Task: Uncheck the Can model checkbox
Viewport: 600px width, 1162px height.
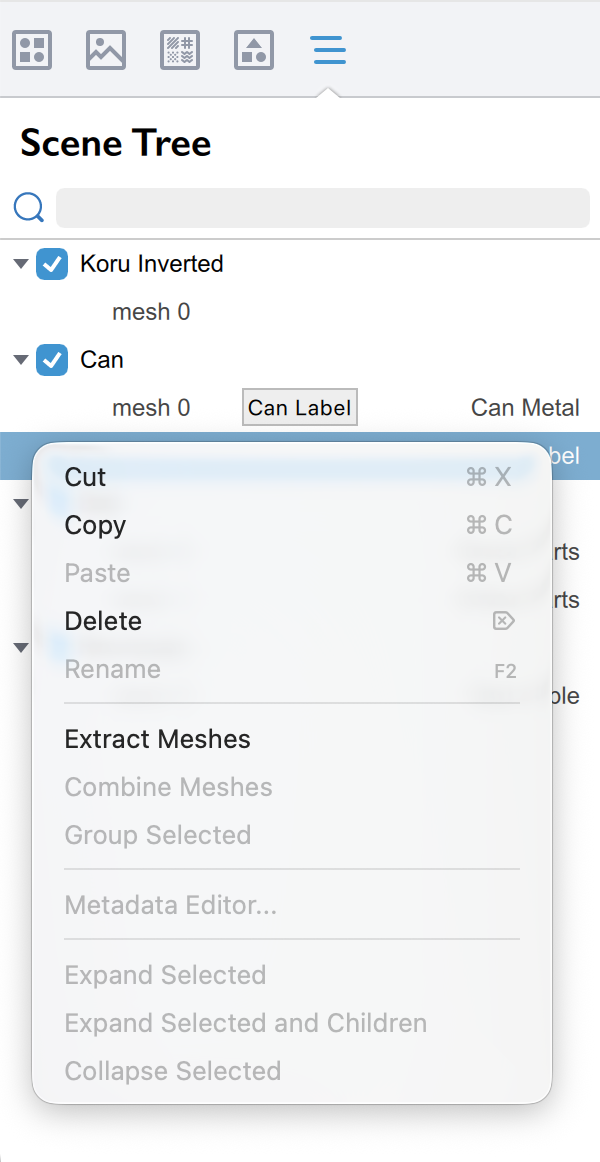Action: click(52, 360)
